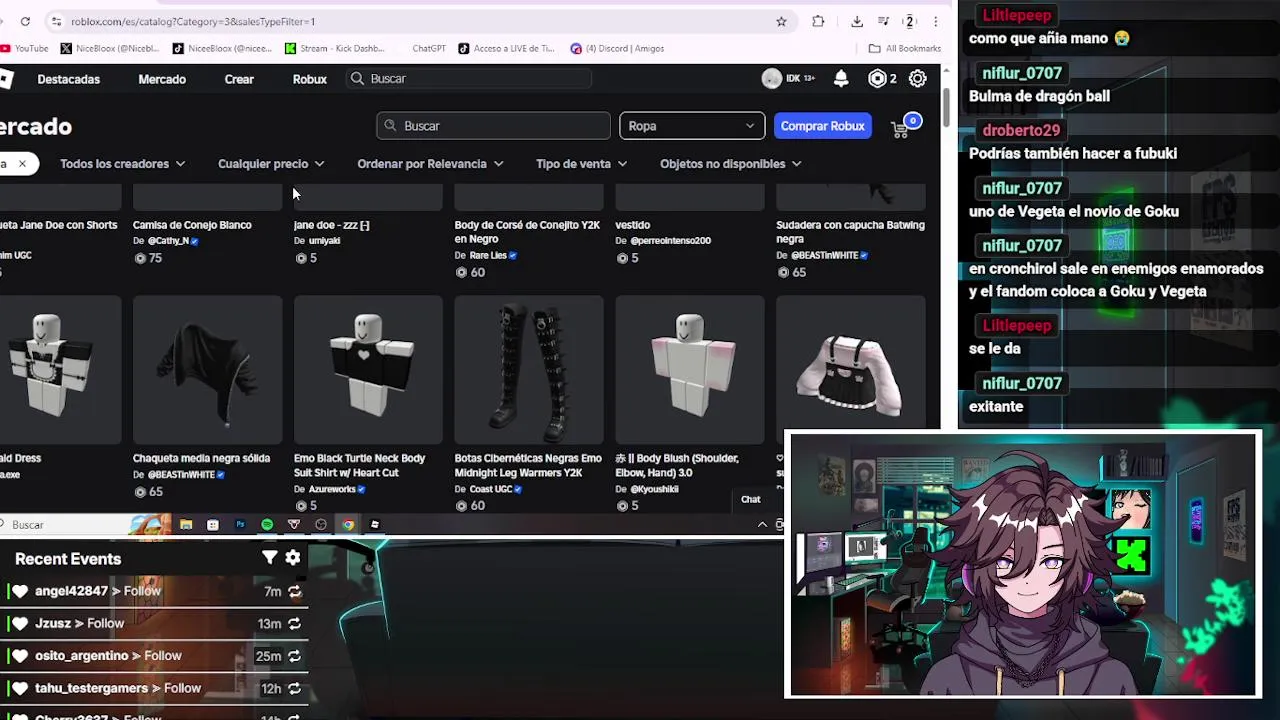Filter the Recent Events list
The image size is (1280, 720).
(x=270, y=558)
